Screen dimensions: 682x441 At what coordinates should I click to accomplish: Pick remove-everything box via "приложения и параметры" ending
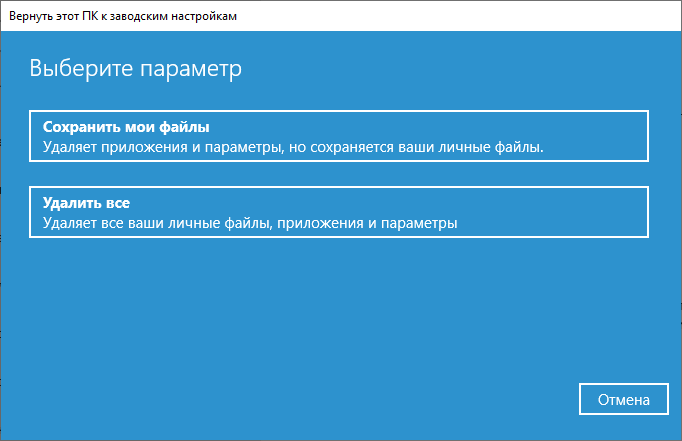point(367,223)
